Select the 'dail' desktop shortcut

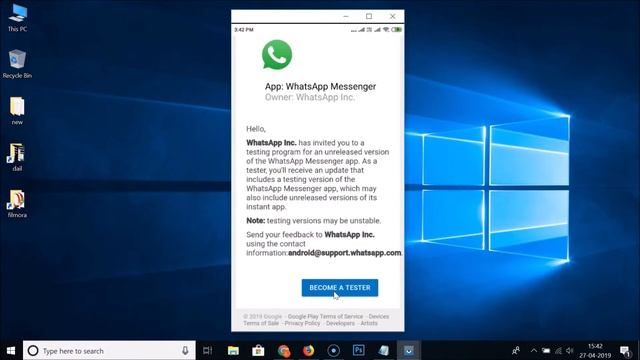(x=17, y=157)
